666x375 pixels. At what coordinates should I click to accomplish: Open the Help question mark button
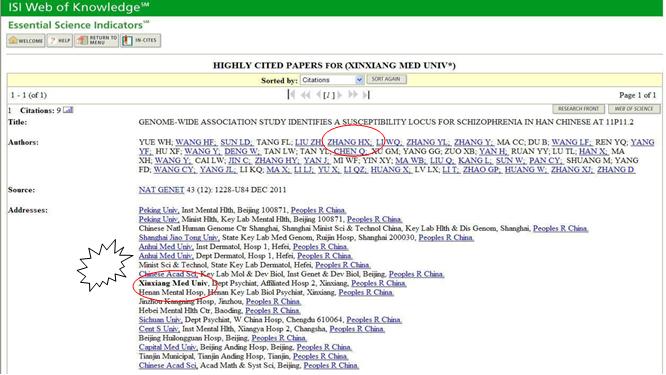point(59,40)
